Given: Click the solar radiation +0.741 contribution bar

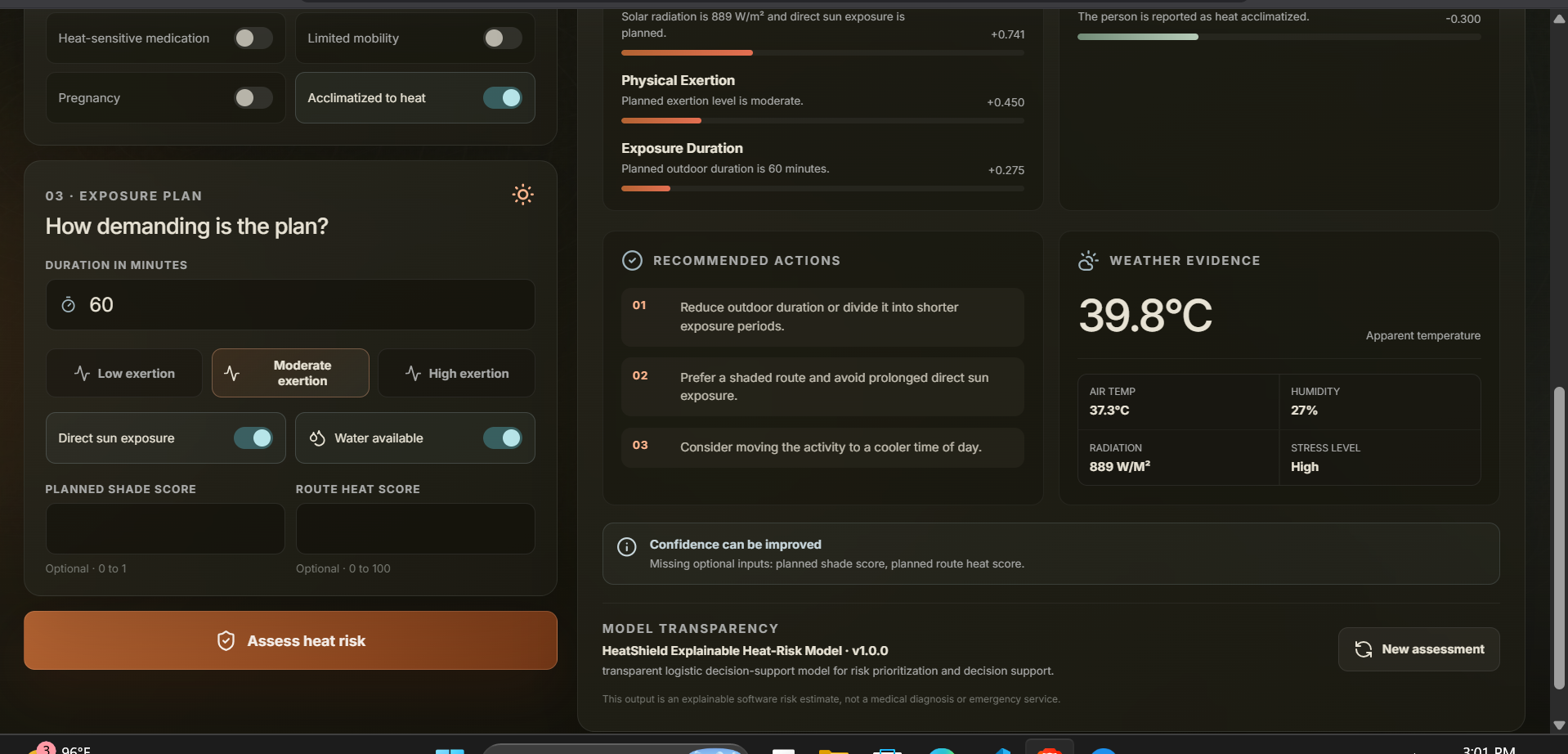Looking at the screenshot, I should pyautogui.click(x=822, y=52).
